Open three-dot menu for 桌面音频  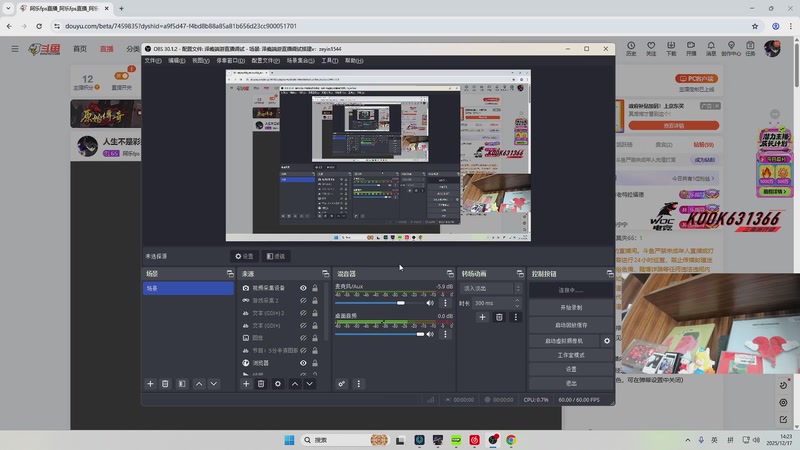[446, 334]
